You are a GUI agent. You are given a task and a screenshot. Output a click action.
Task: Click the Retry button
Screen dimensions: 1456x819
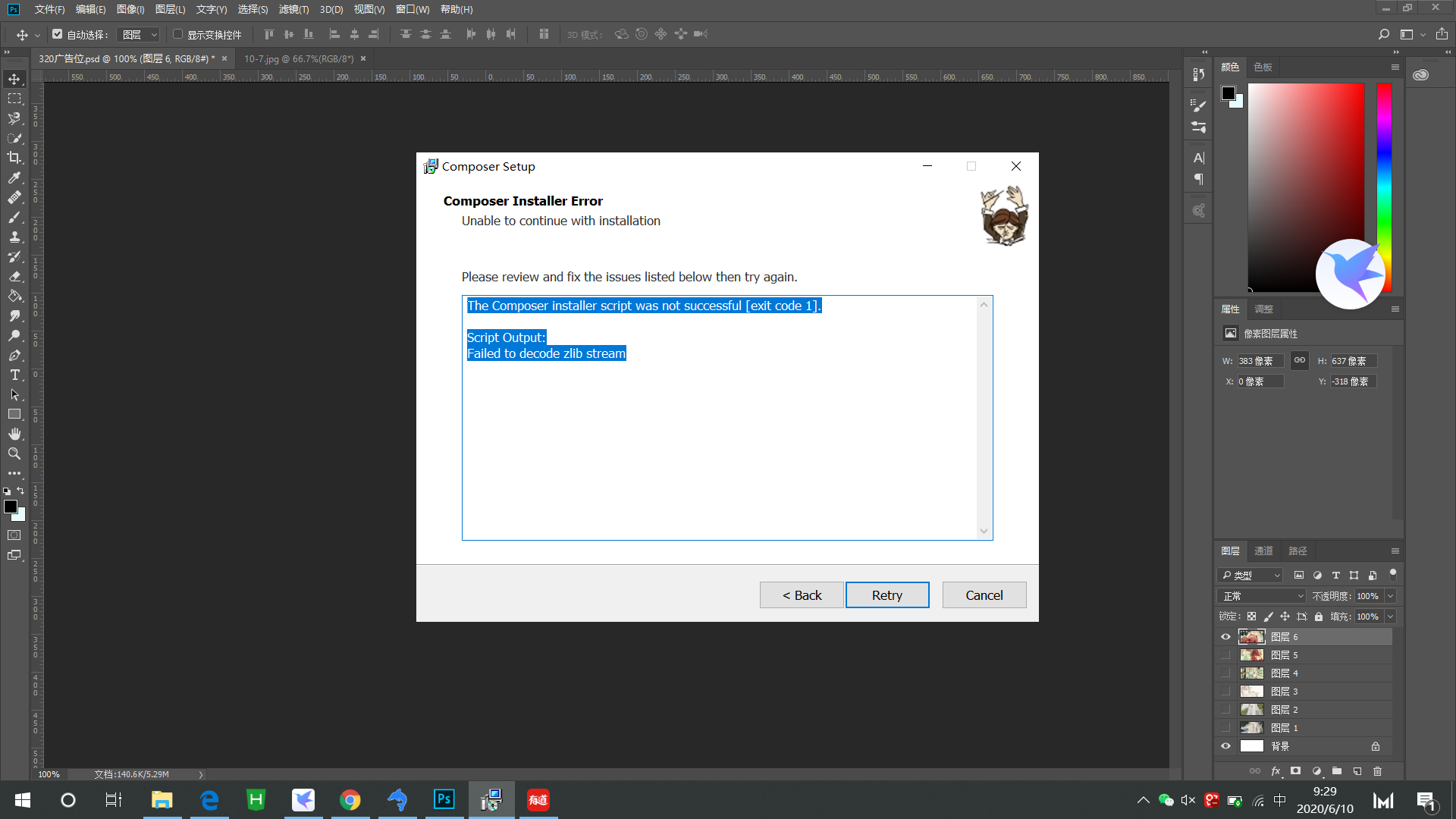[887, 595]
